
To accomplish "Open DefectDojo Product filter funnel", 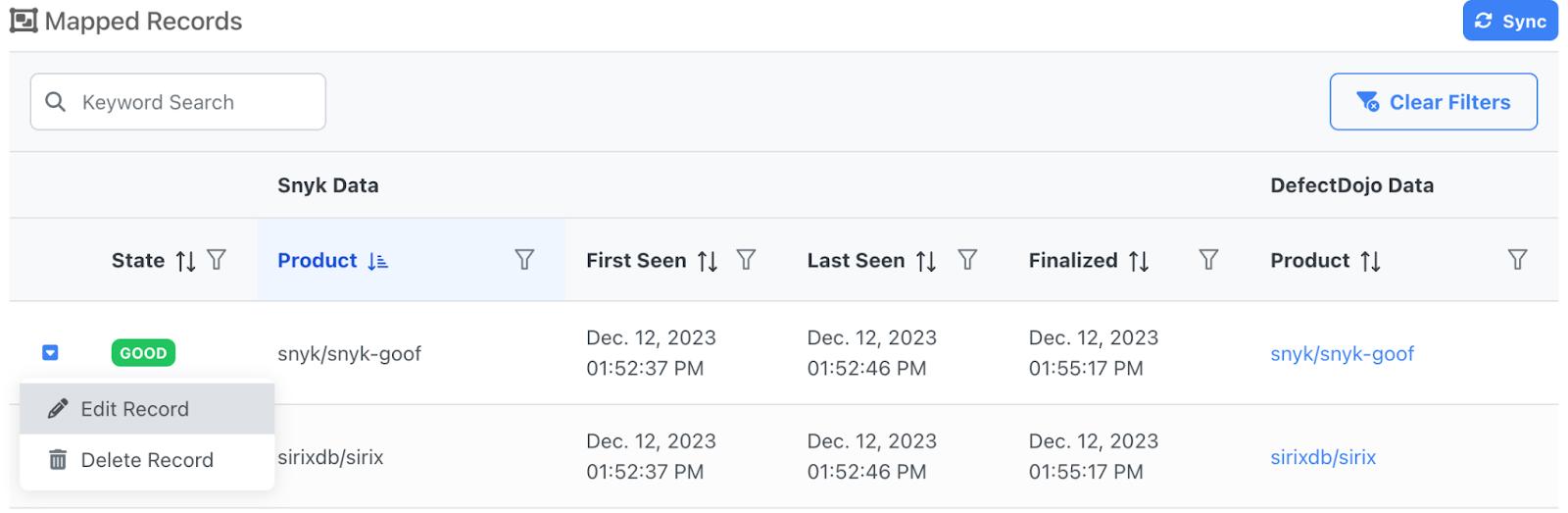I will [x=1517, y=260].
